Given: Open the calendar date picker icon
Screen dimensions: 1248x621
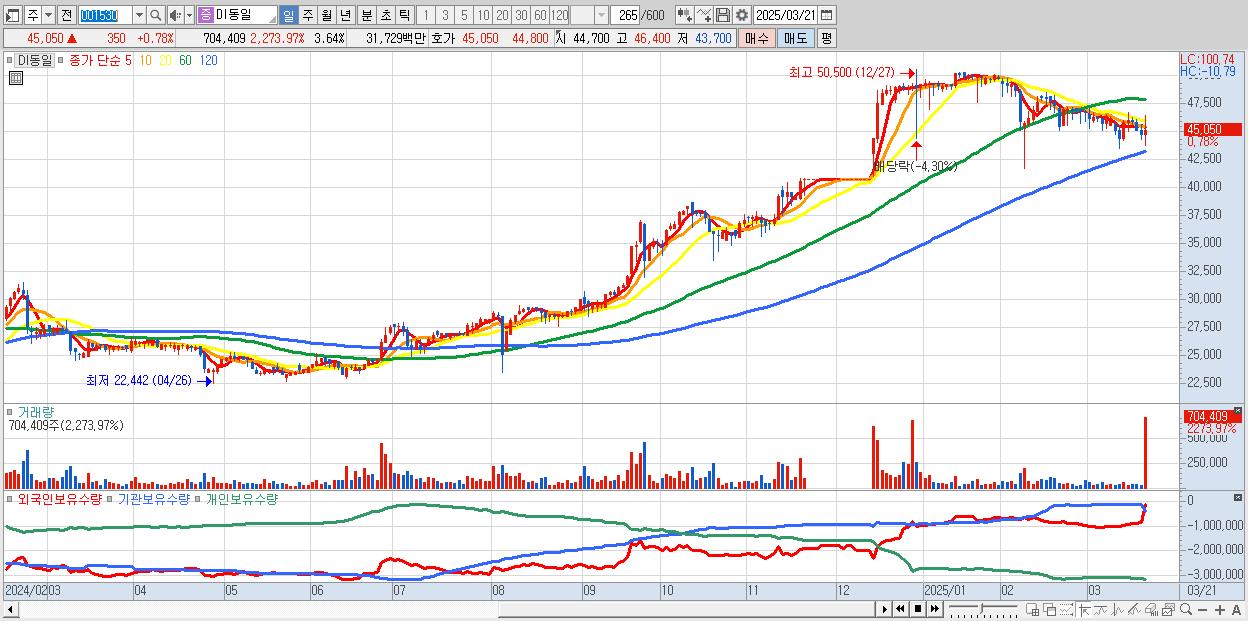Looking at the screenshot, I should point(826,15).
